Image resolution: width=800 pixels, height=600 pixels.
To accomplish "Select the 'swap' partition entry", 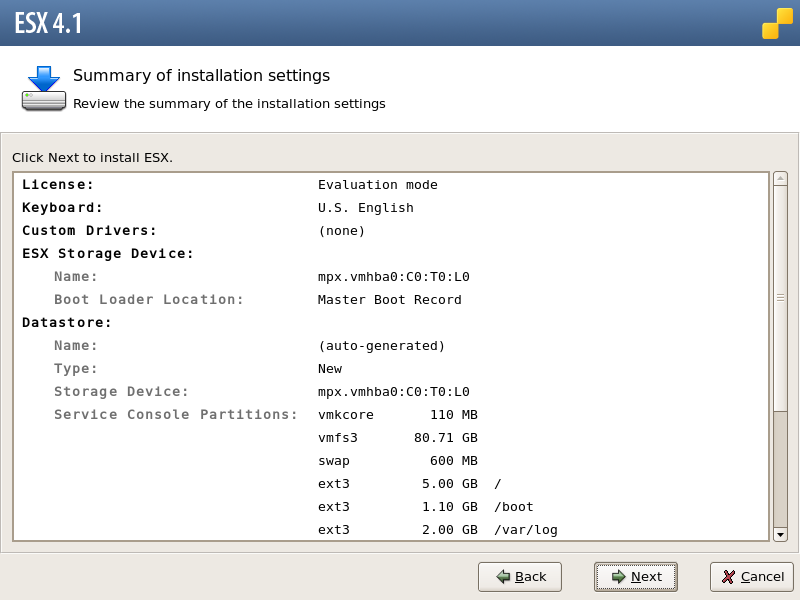I will 334,461.
